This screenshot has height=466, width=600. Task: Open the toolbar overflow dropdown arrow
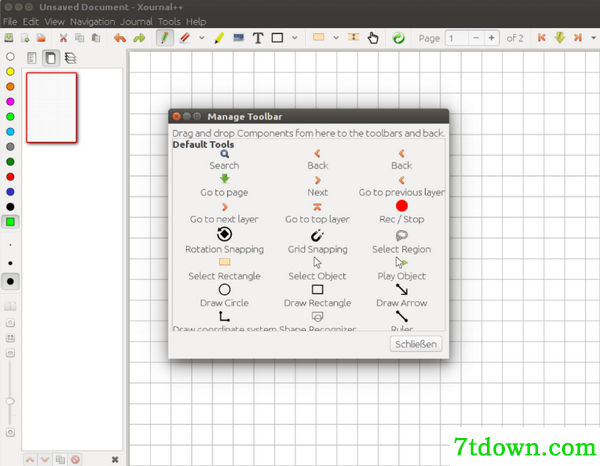tap(593, 38)
